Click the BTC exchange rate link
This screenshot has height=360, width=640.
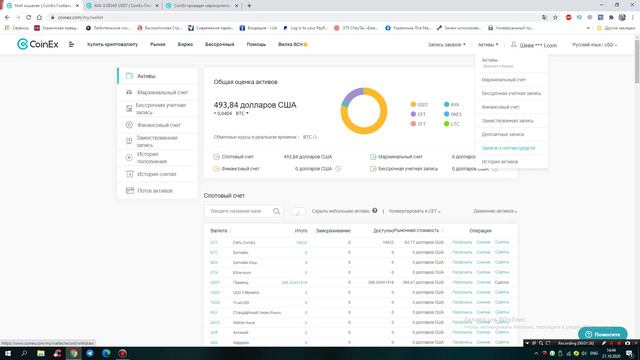310,137
